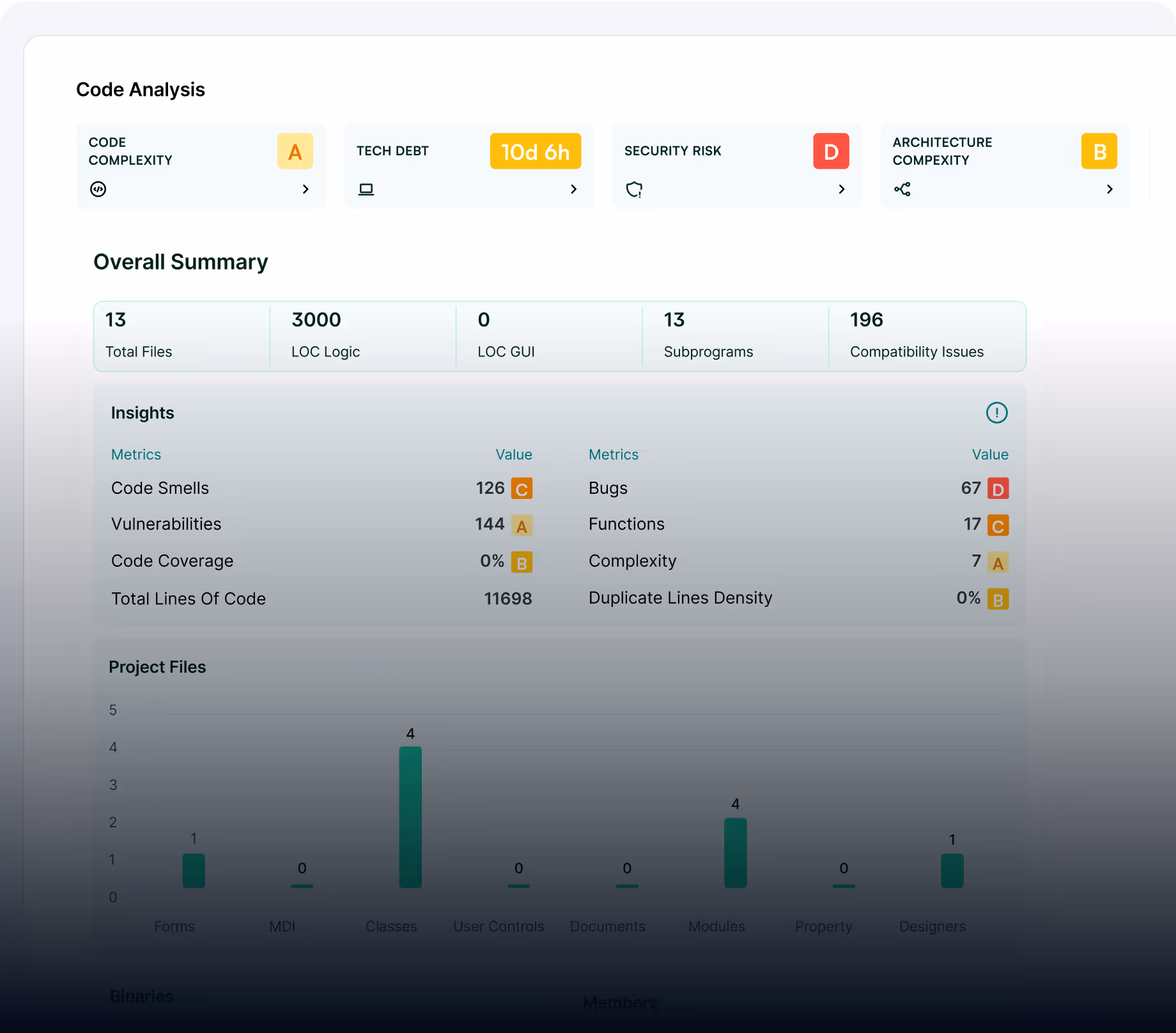
Task: Select the Code Smells metric label
Action: click(x=160, y=488)
